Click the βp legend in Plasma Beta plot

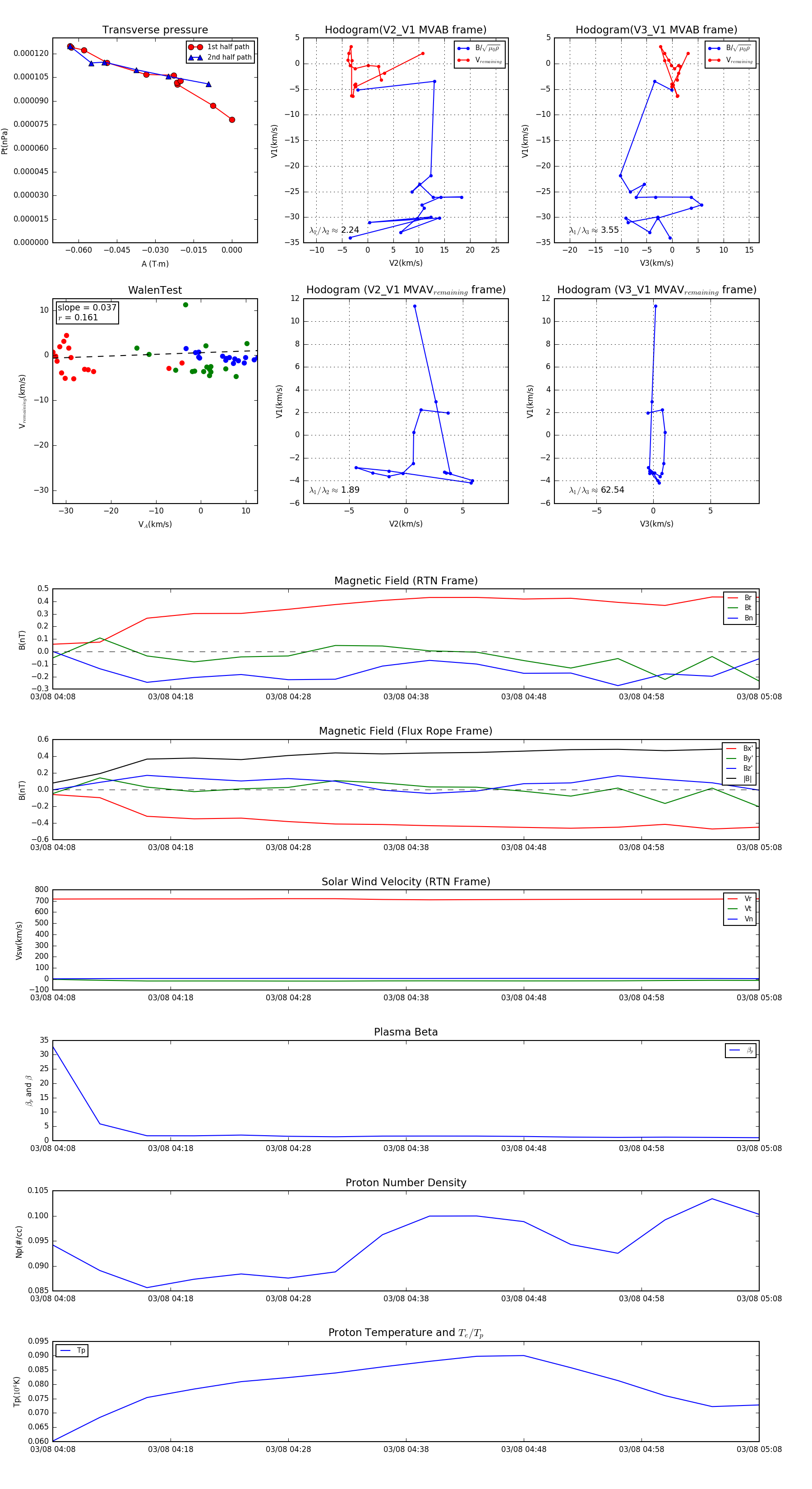pyautogui.click(x=741, y=1050)
